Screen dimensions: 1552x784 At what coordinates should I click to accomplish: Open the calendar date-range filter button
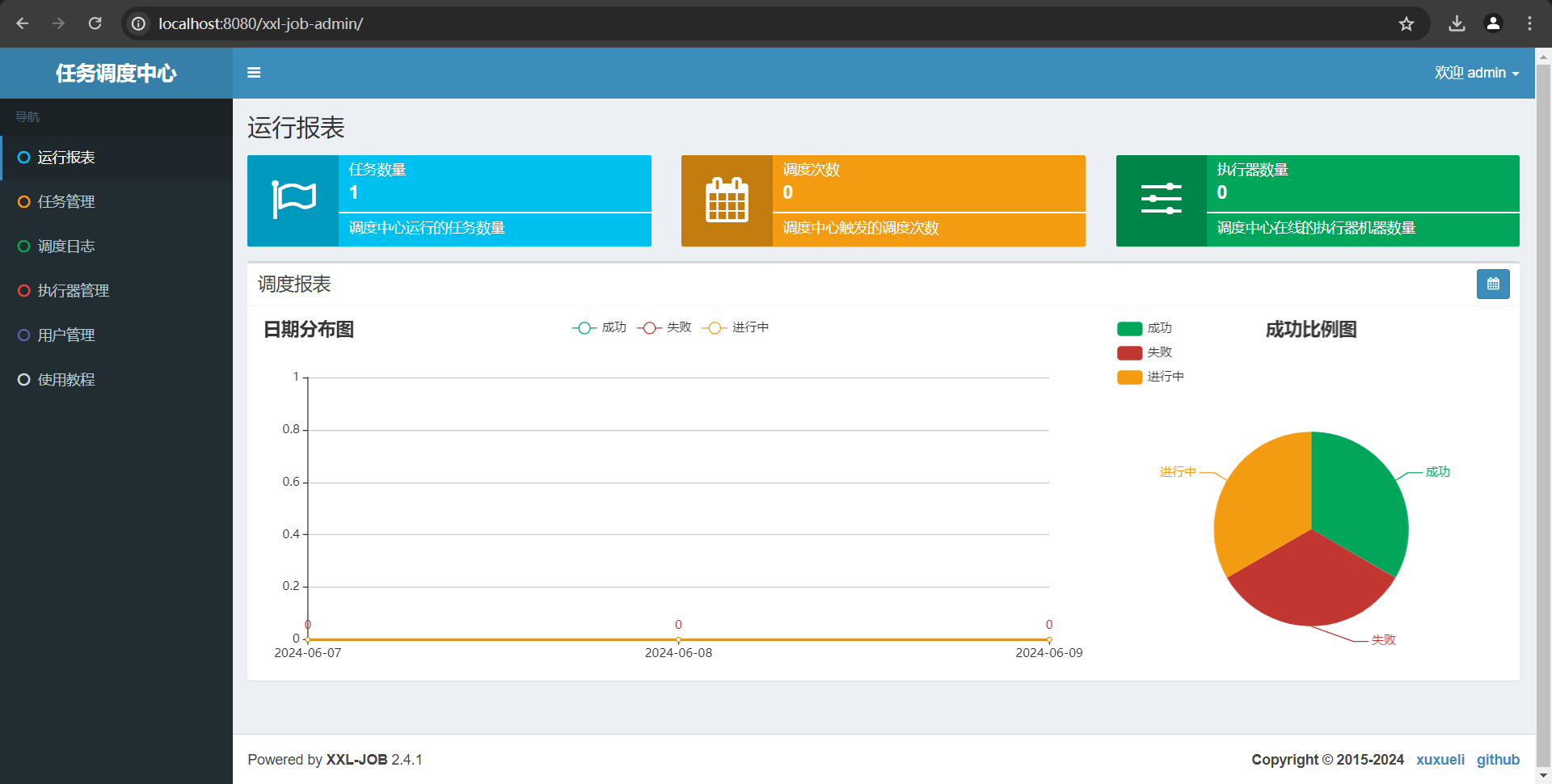coord(1492,285)
